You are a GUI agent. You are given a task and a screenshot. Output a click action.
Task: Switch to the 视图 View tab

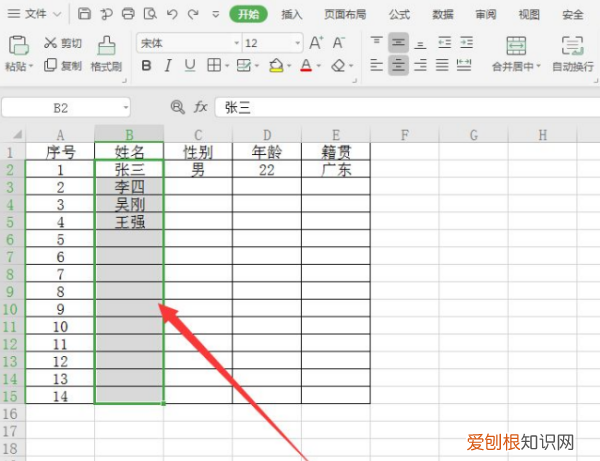(x=529, y=15)
